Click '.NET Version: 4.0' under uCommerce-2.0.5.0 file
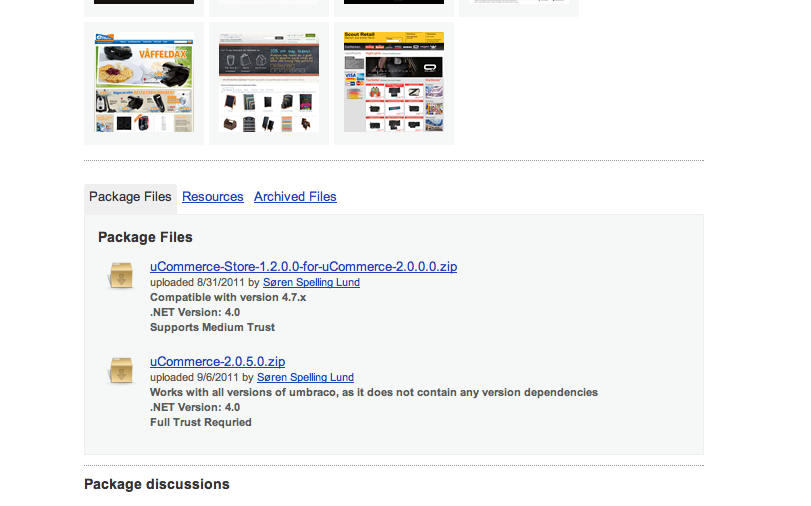 195,408
